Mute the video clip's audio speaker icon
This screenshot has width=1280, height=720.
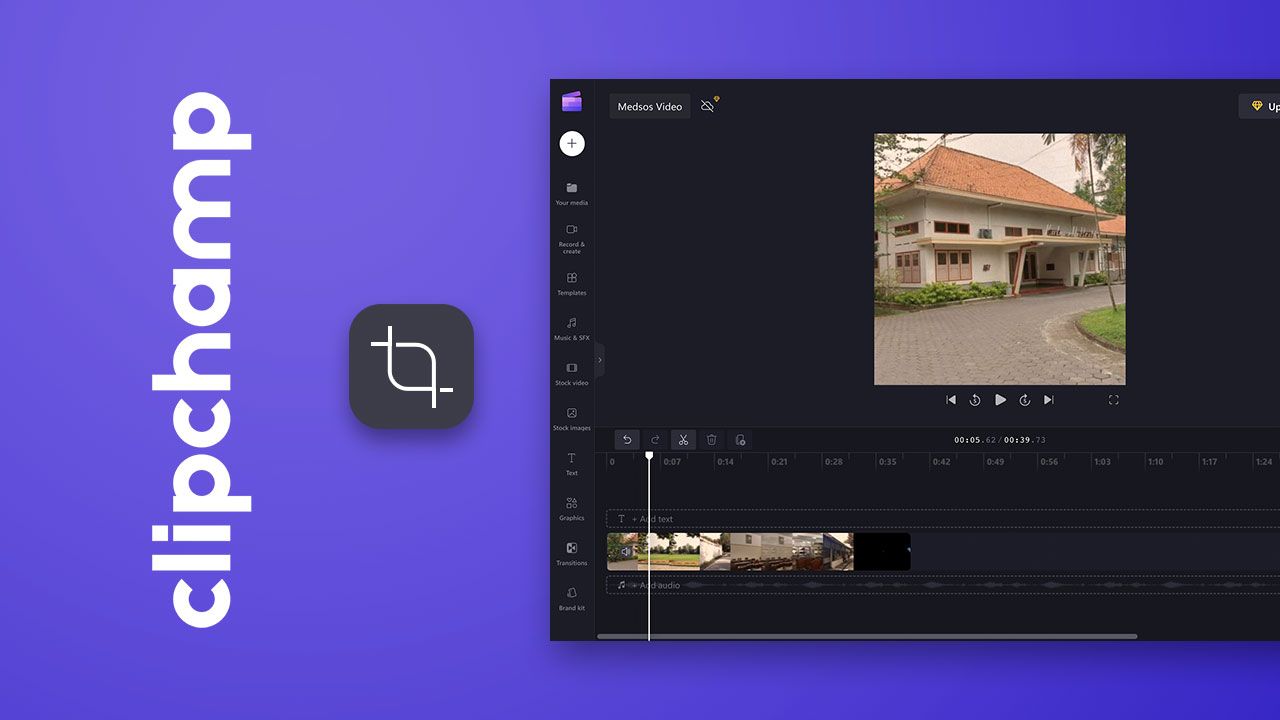[x=626, y=551]
